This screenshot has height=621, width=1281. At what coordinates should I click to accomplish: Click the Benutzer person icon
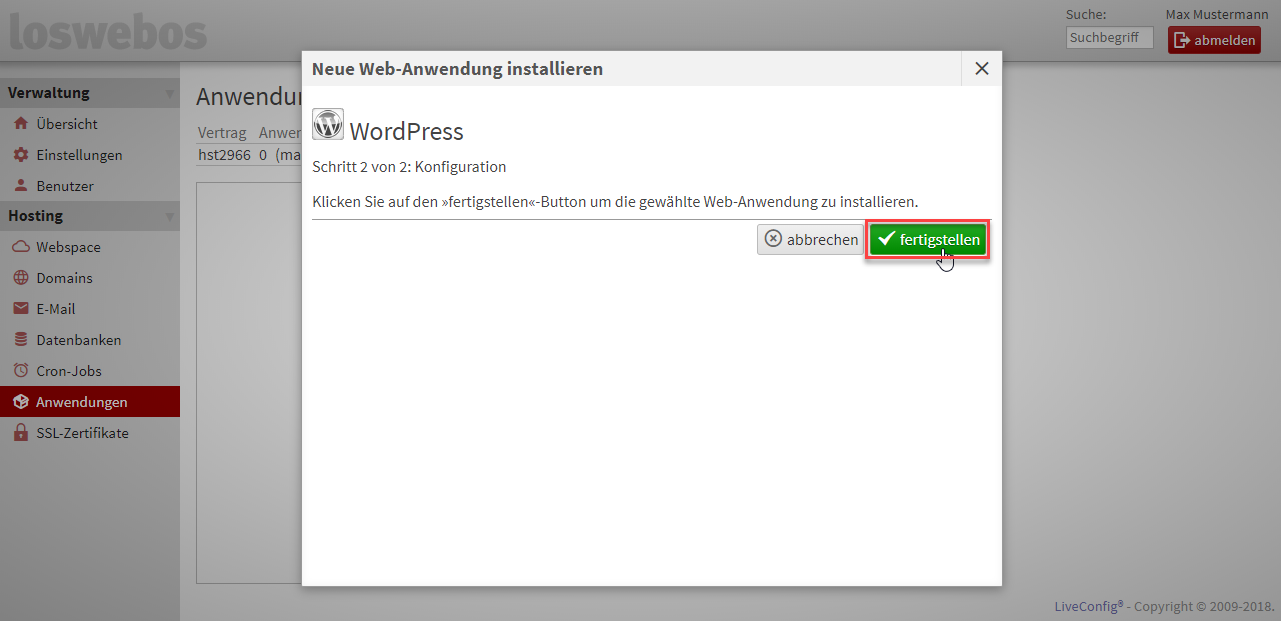pyautogui.click(x=20, y=186)
